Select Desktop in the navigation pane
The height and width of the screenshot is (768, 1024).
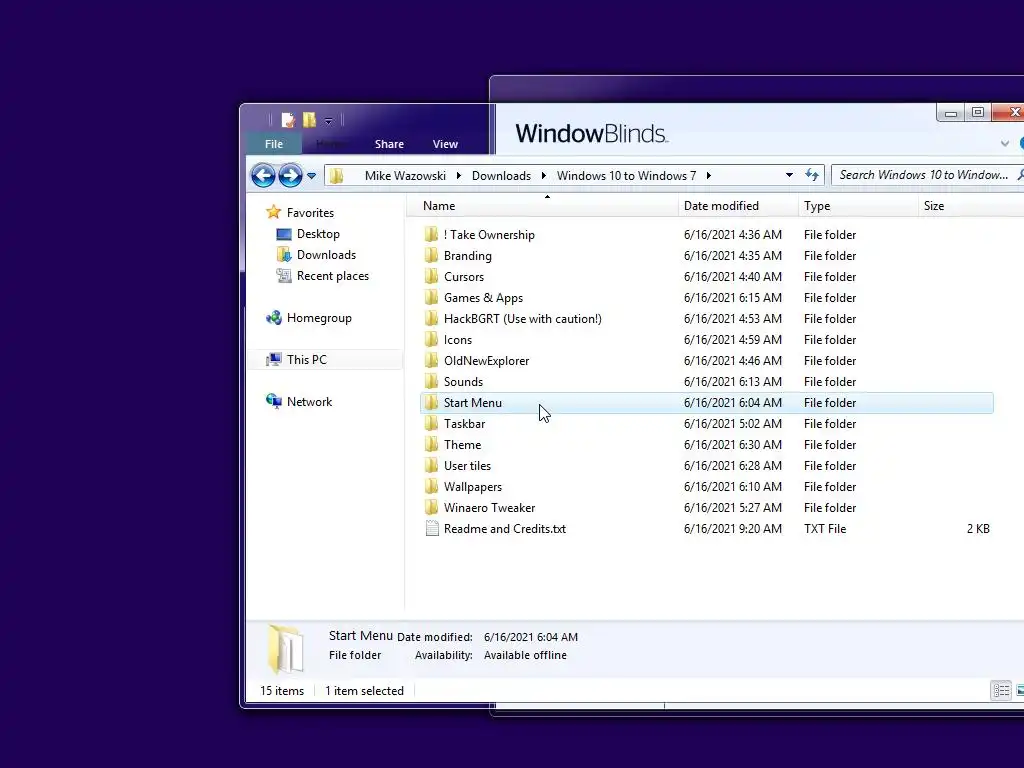click(318, 234)
